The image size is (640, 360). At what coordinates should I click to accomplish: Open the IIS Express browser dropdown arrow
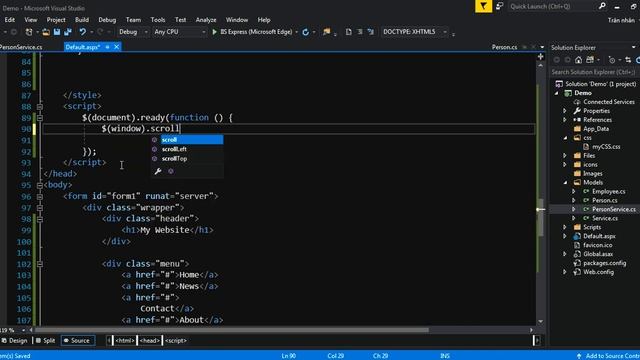click(x=296, y=32)
